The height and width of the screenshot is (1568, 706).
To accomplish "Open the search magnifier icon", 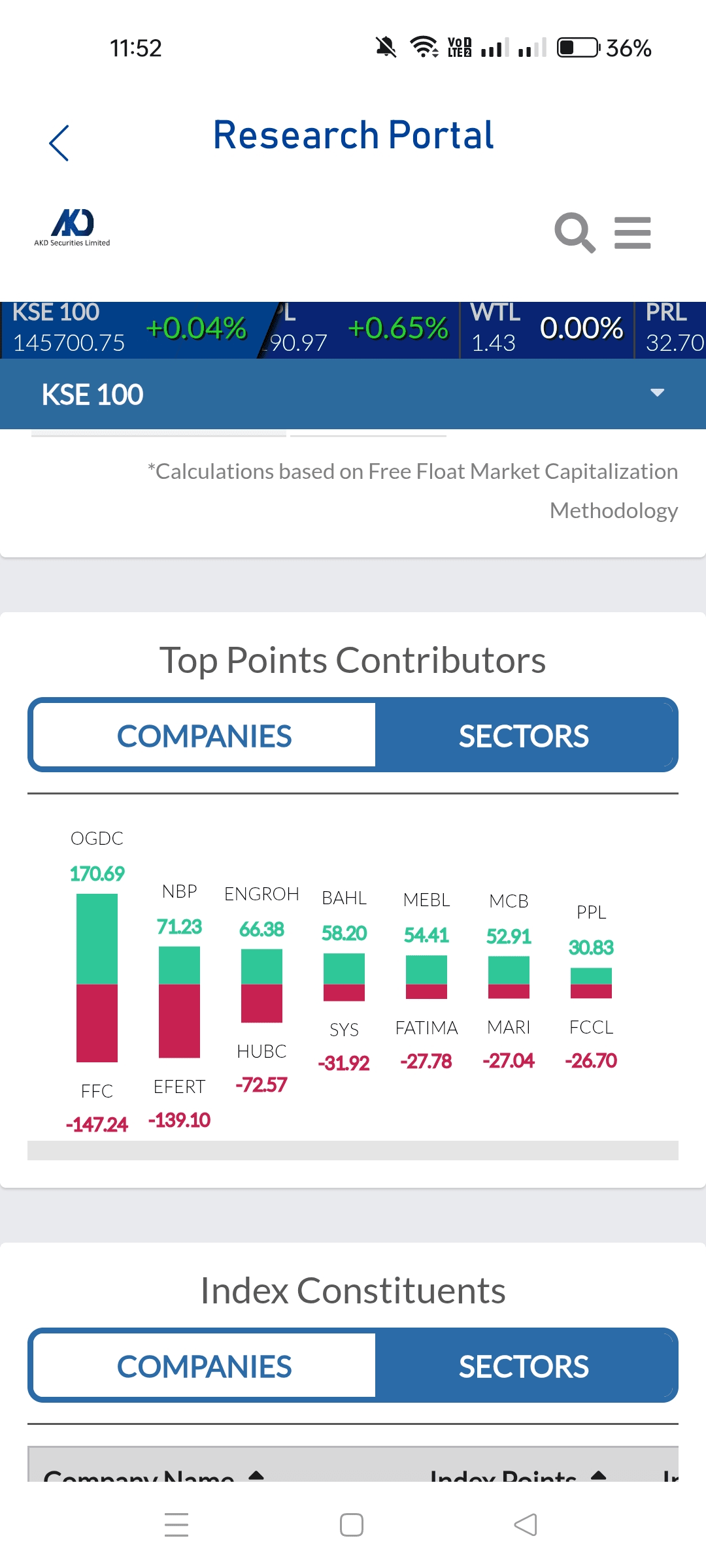I will 575,232.
